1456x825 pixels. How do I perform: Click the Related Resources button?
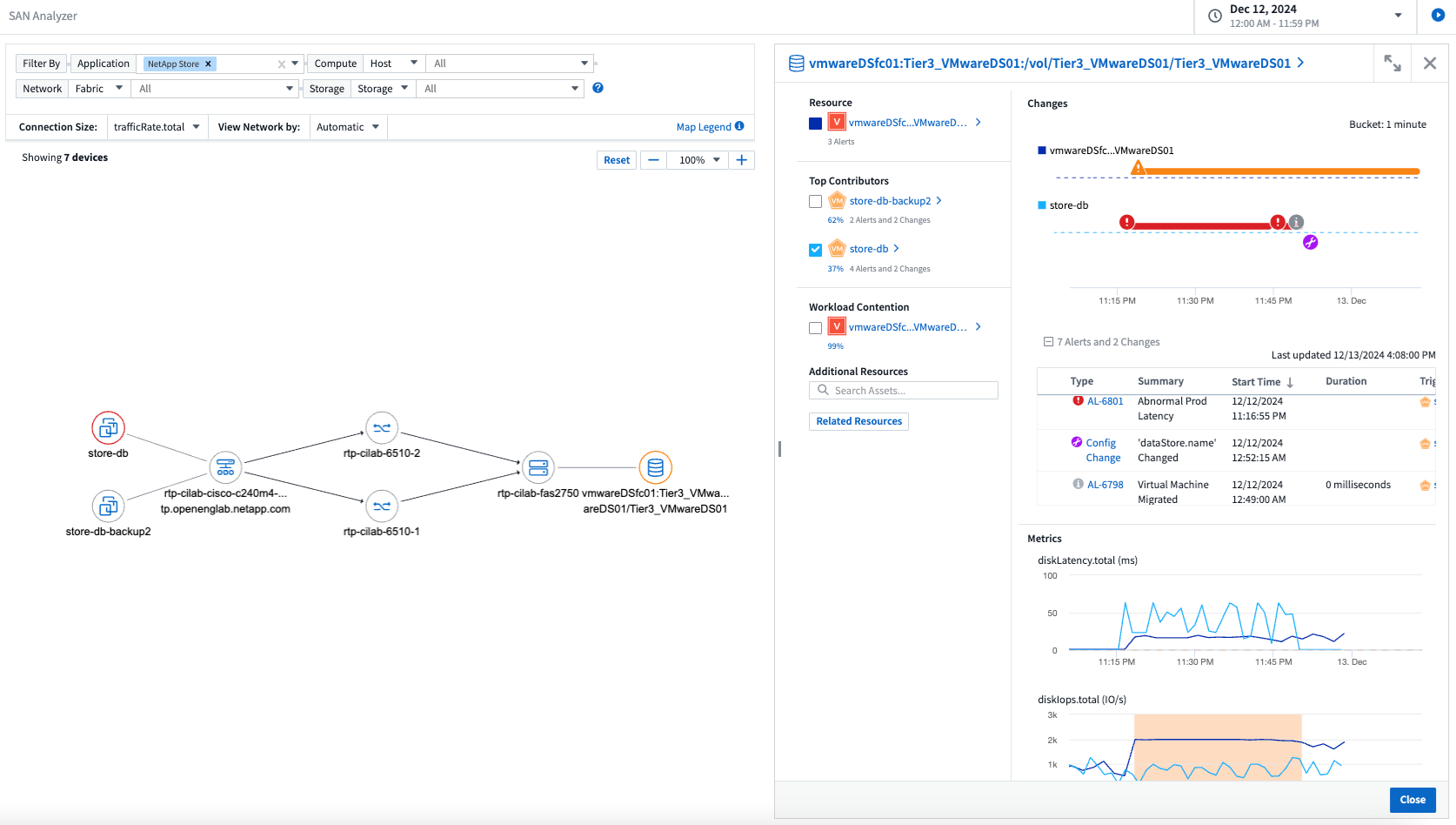coord(858,421)
